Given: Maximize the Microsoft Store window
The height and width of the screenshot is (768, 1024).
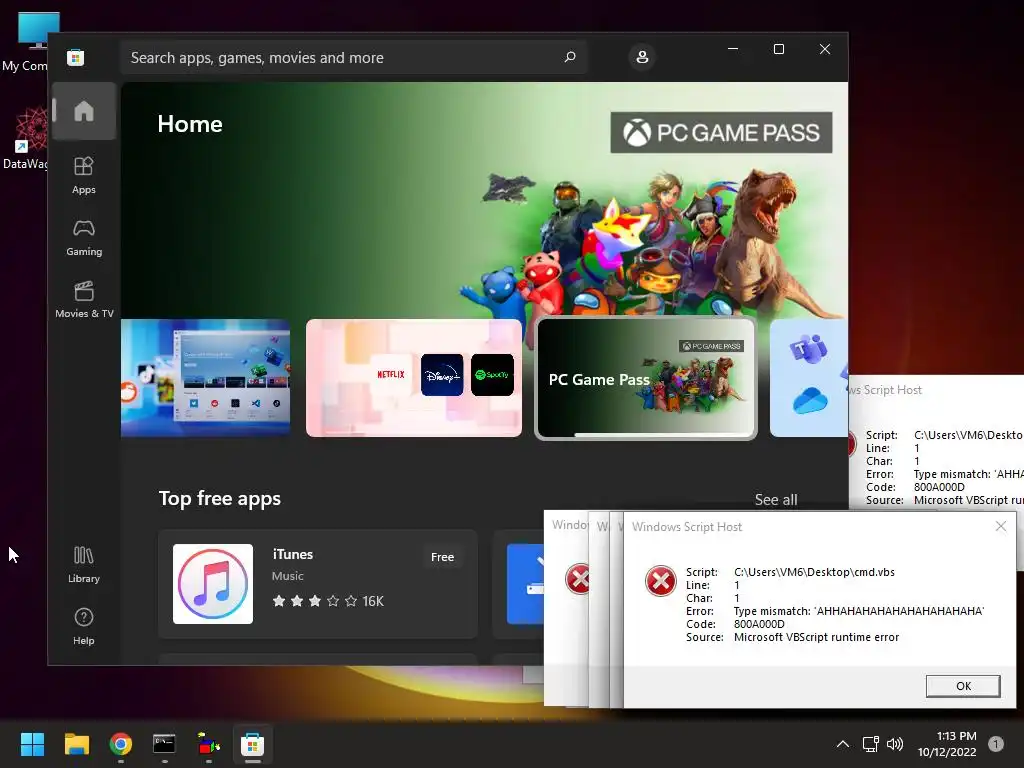Looking at the screenshot, I should click(x=778, y=49).
